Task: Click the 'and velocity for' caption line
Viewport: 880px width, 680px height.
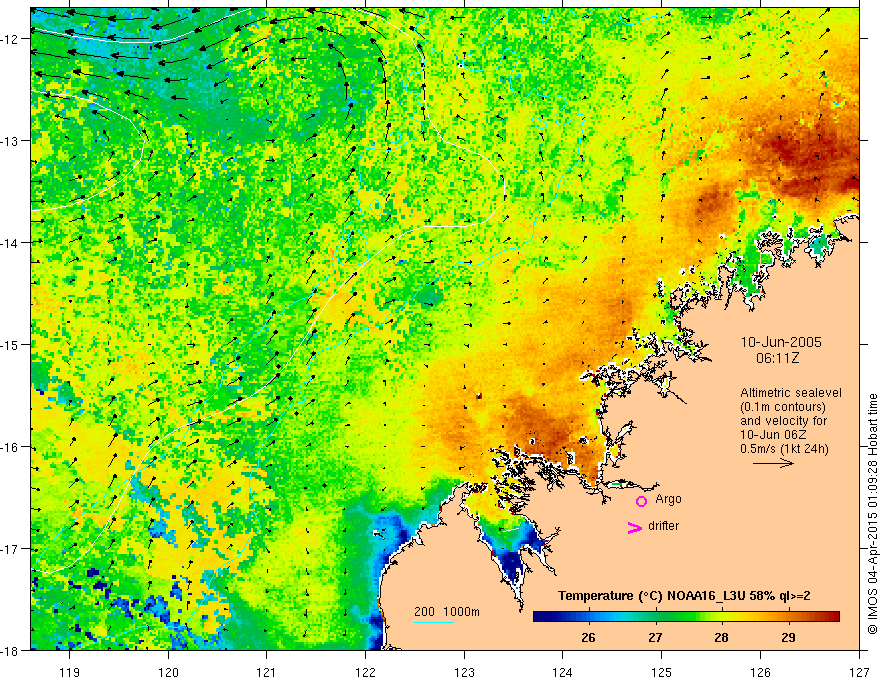Action: pyautogui.click(x=783, y=421)
